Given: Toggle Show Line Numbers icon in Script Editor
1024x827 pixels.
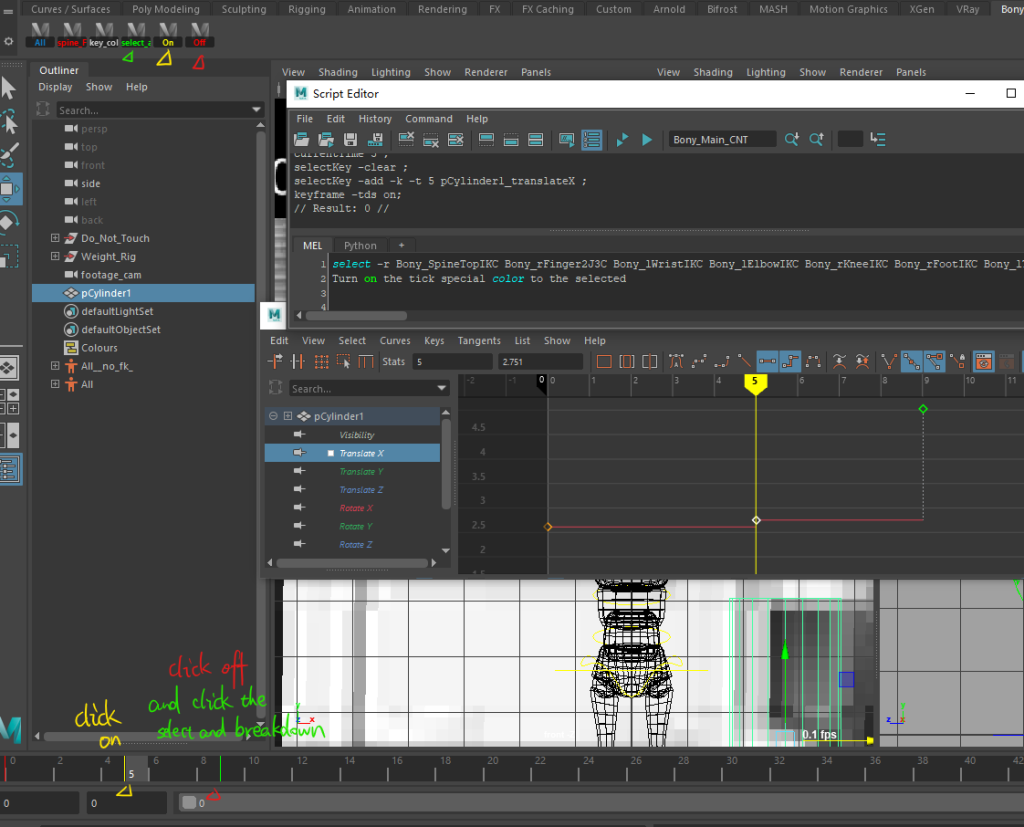Looking at the screenshot, I should point(592,139).
